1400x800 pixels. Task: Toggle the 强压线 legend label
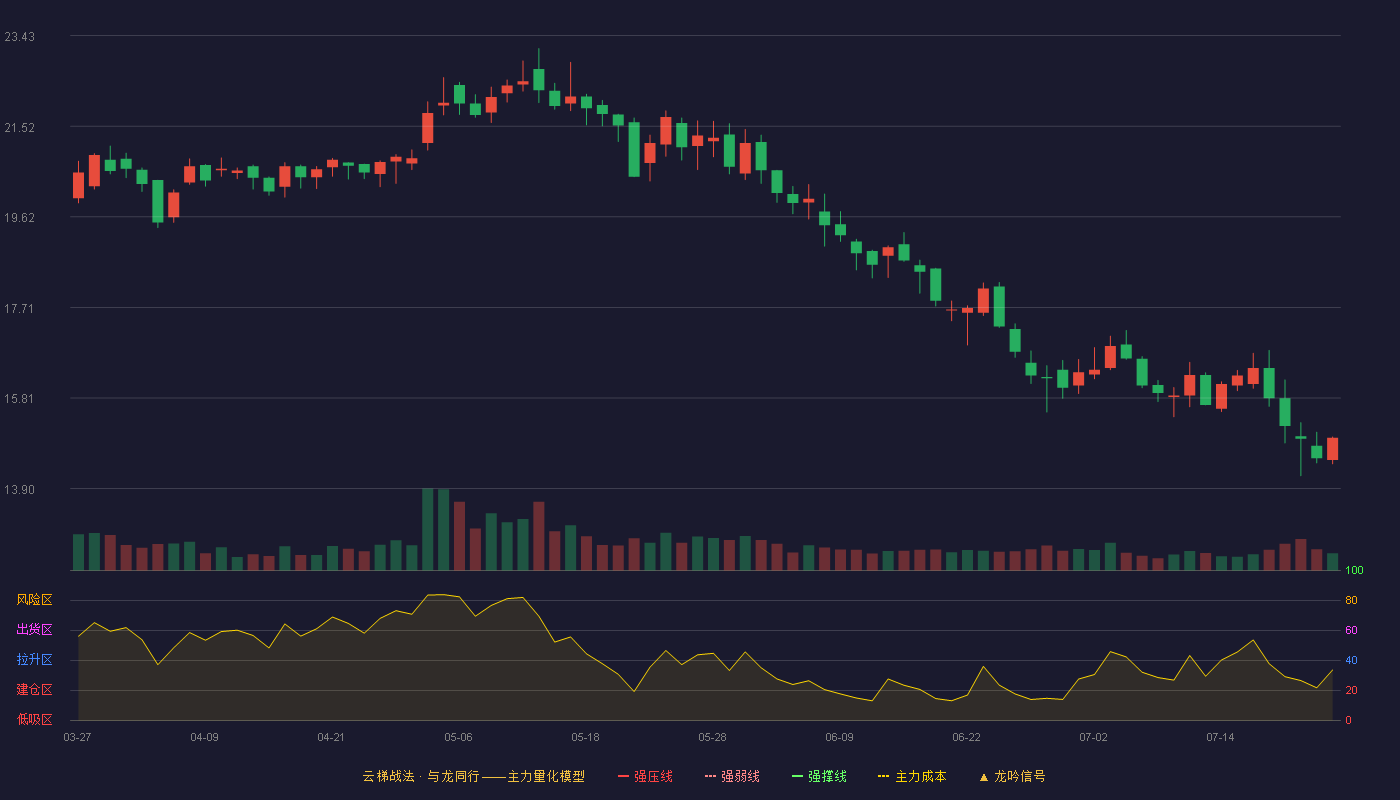click(x=653, y=776)
